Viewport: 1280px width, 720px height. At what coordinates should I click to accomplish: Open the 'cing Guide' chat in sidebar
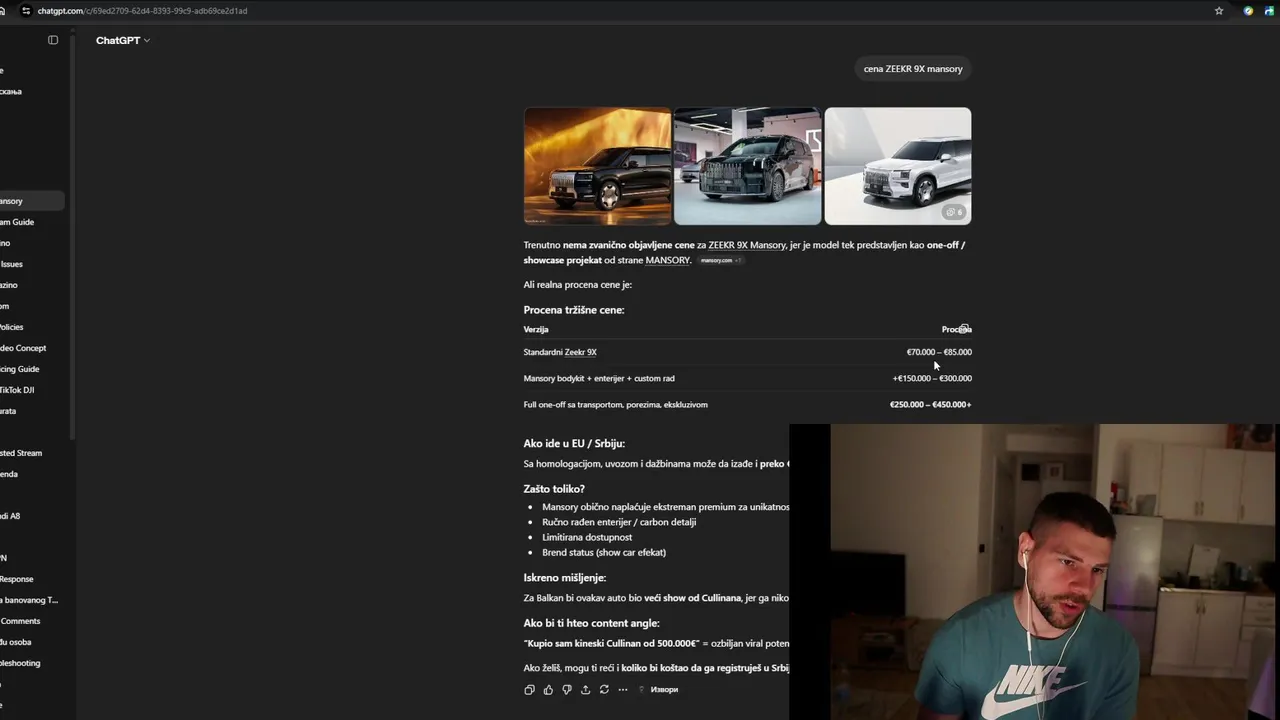(x=30, y=369)
